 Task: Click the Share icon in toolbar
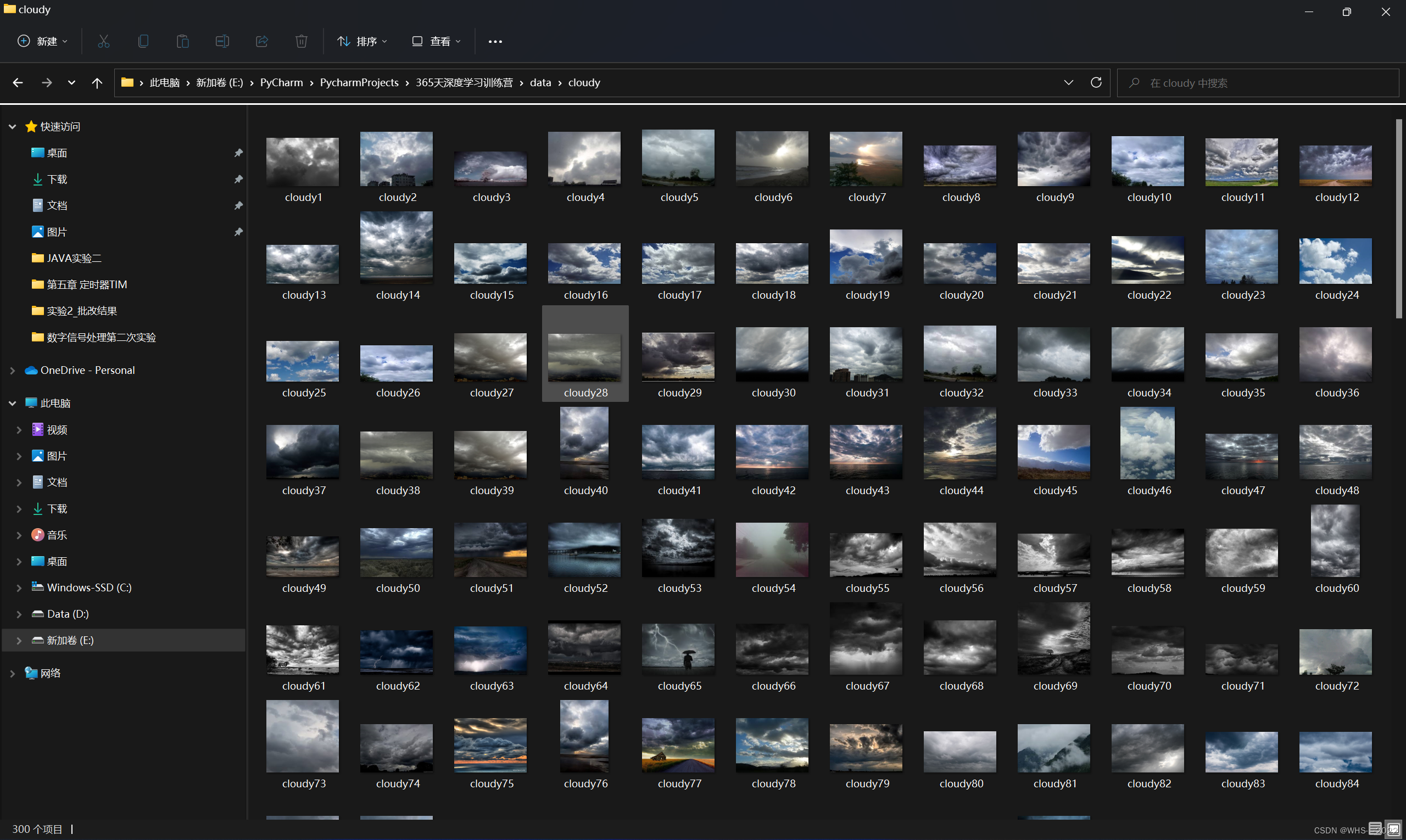click(261, 41)
